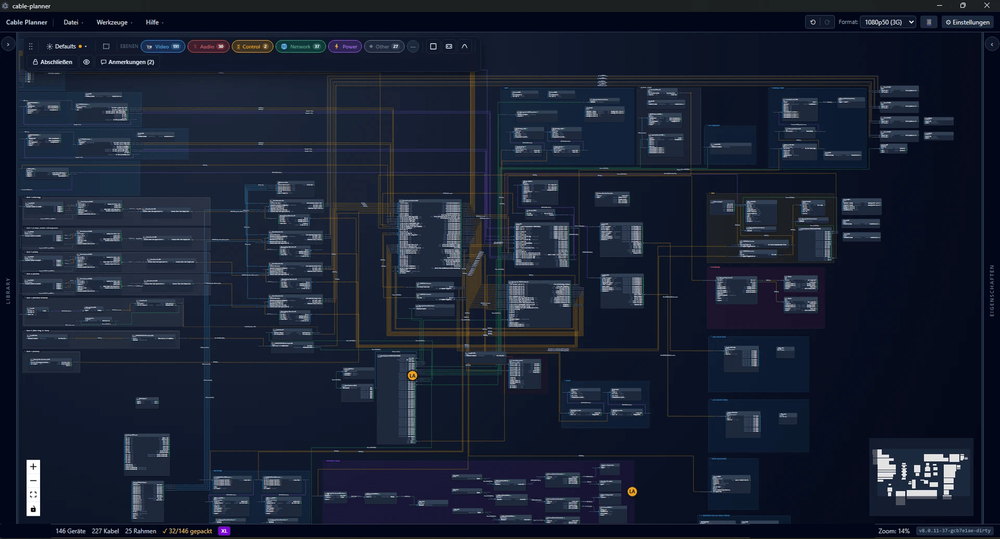Open the Werkzeuge menu
Screen dimensions: 1000x539
(x=114, y=22)
